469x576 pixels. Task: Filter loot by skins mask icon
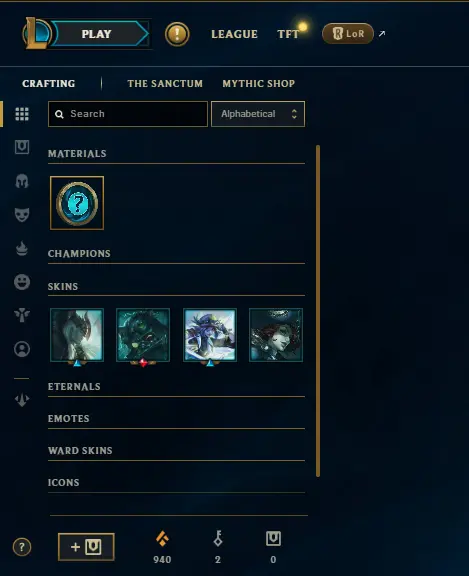[x=22, y=215]
